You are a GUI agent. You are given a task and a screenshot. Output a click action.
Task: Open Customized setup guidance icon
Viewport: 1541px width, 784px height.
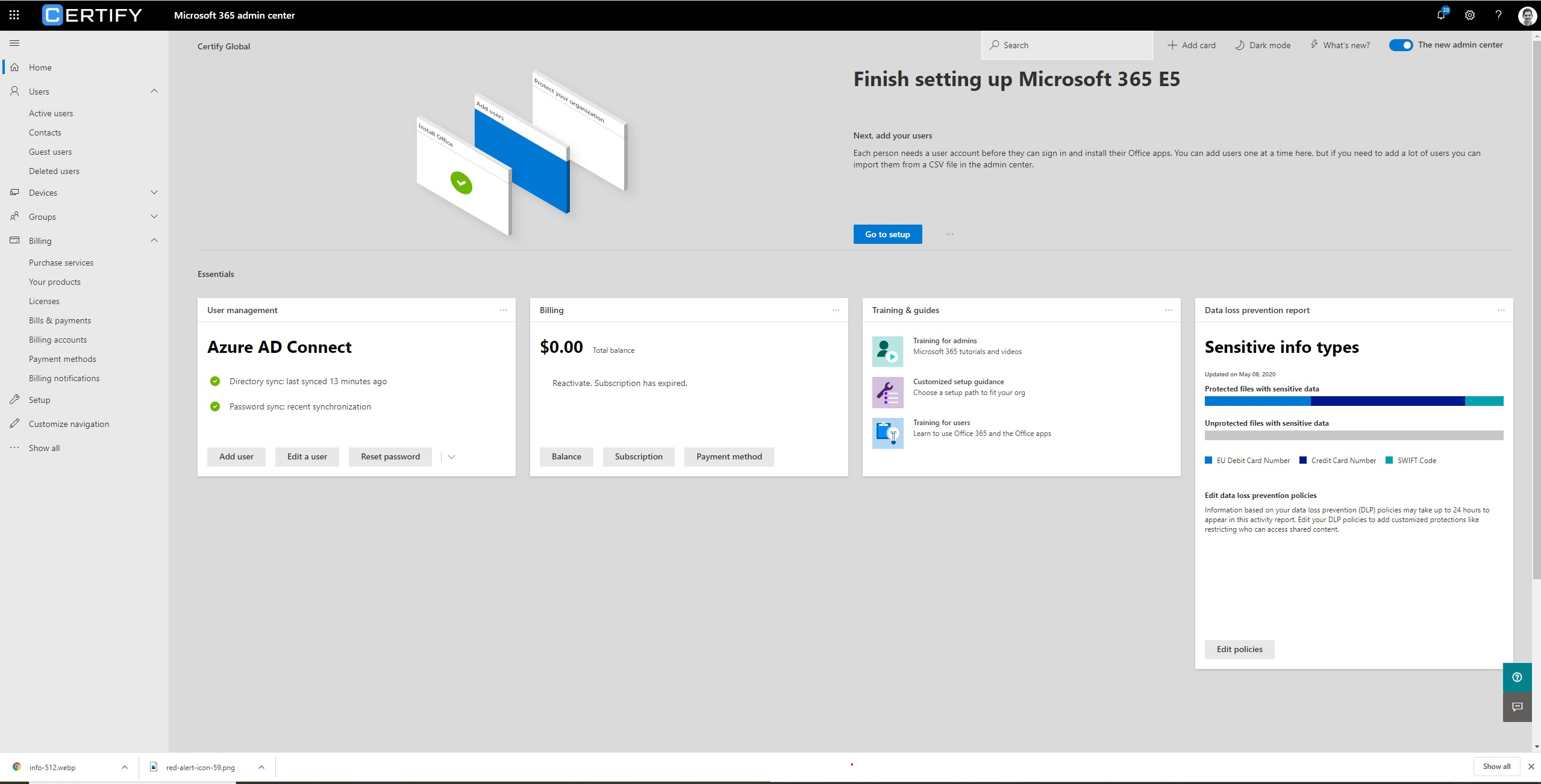(x=887, y=392)
